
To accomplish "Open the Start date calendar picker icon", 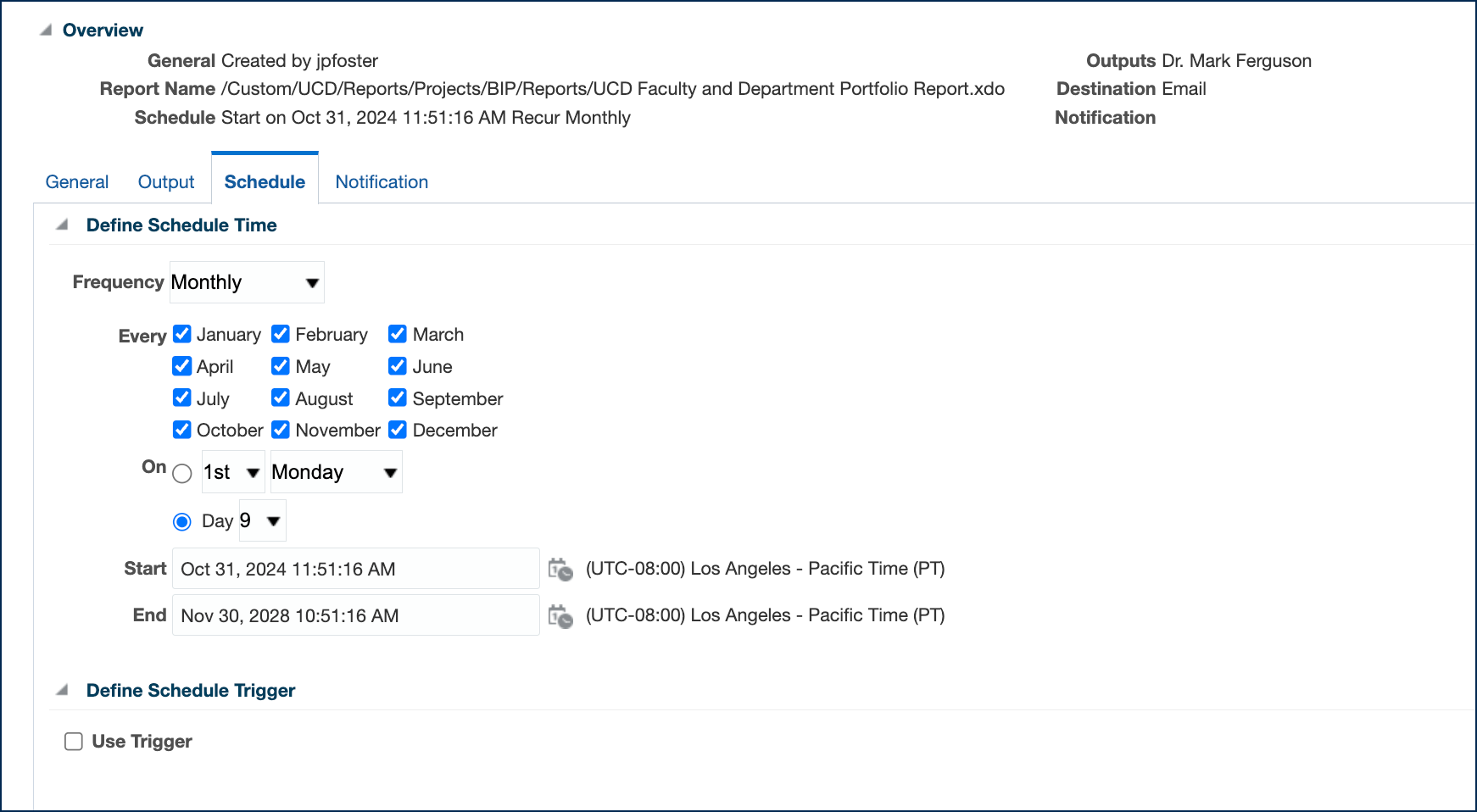I will tap(560, 569).
